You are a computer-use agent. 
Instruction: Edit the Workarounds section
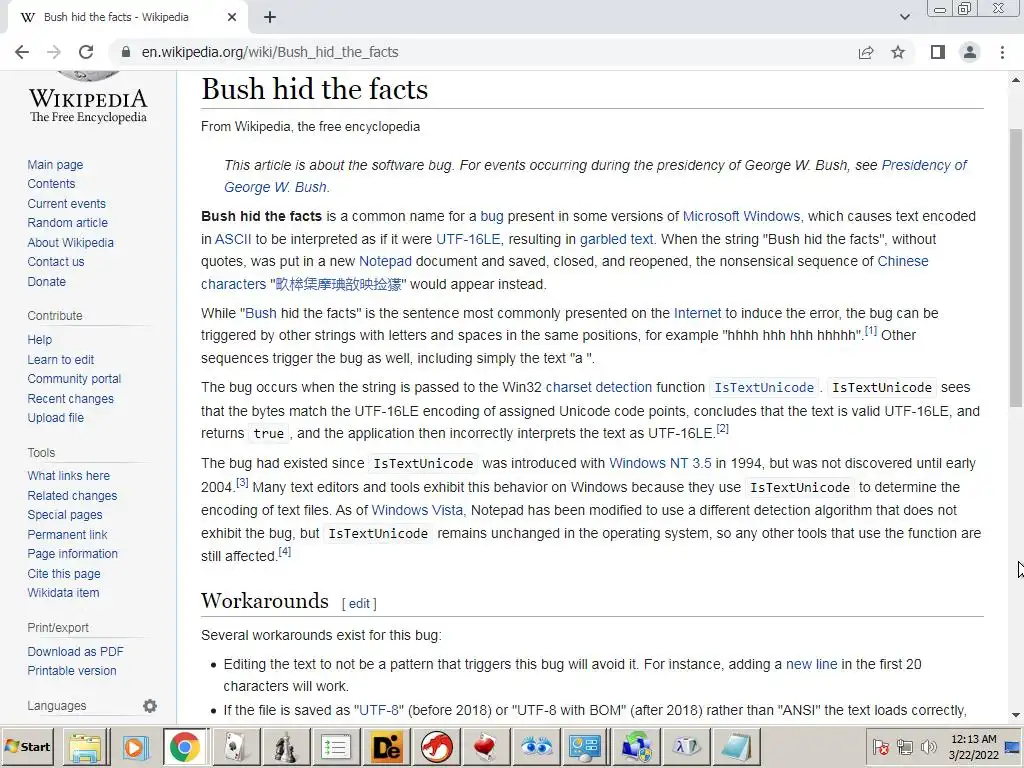tap(359, 603)
